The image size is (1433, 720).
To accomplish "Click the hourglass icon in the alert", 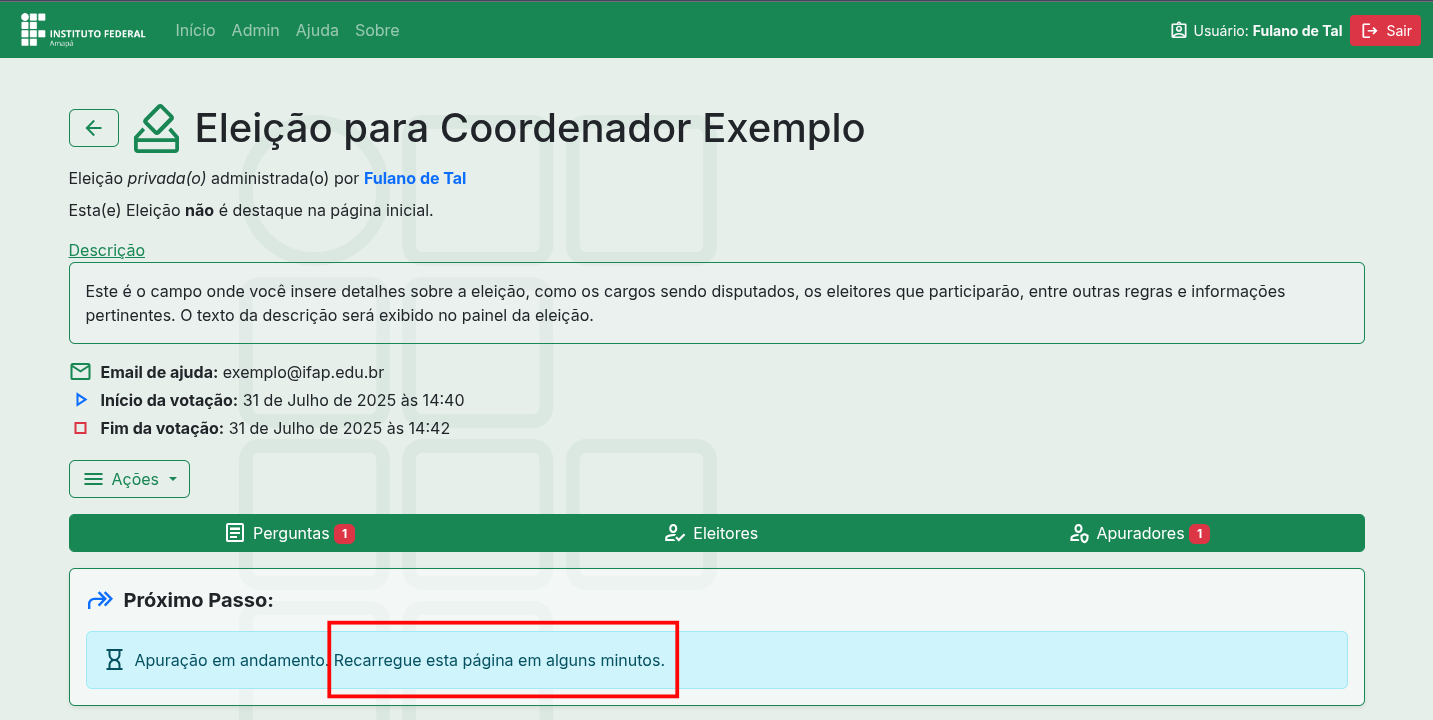I will click(x=115, y=660).
